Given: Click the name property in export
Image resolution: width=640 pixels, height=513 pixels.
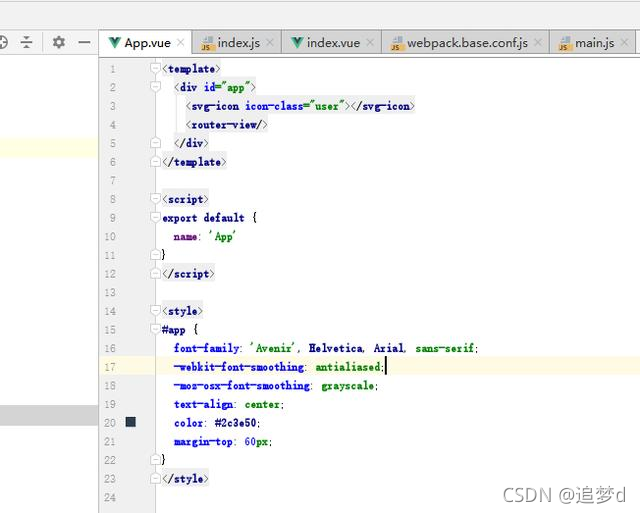Looking at the screenshot, I should tap(186, 237).
